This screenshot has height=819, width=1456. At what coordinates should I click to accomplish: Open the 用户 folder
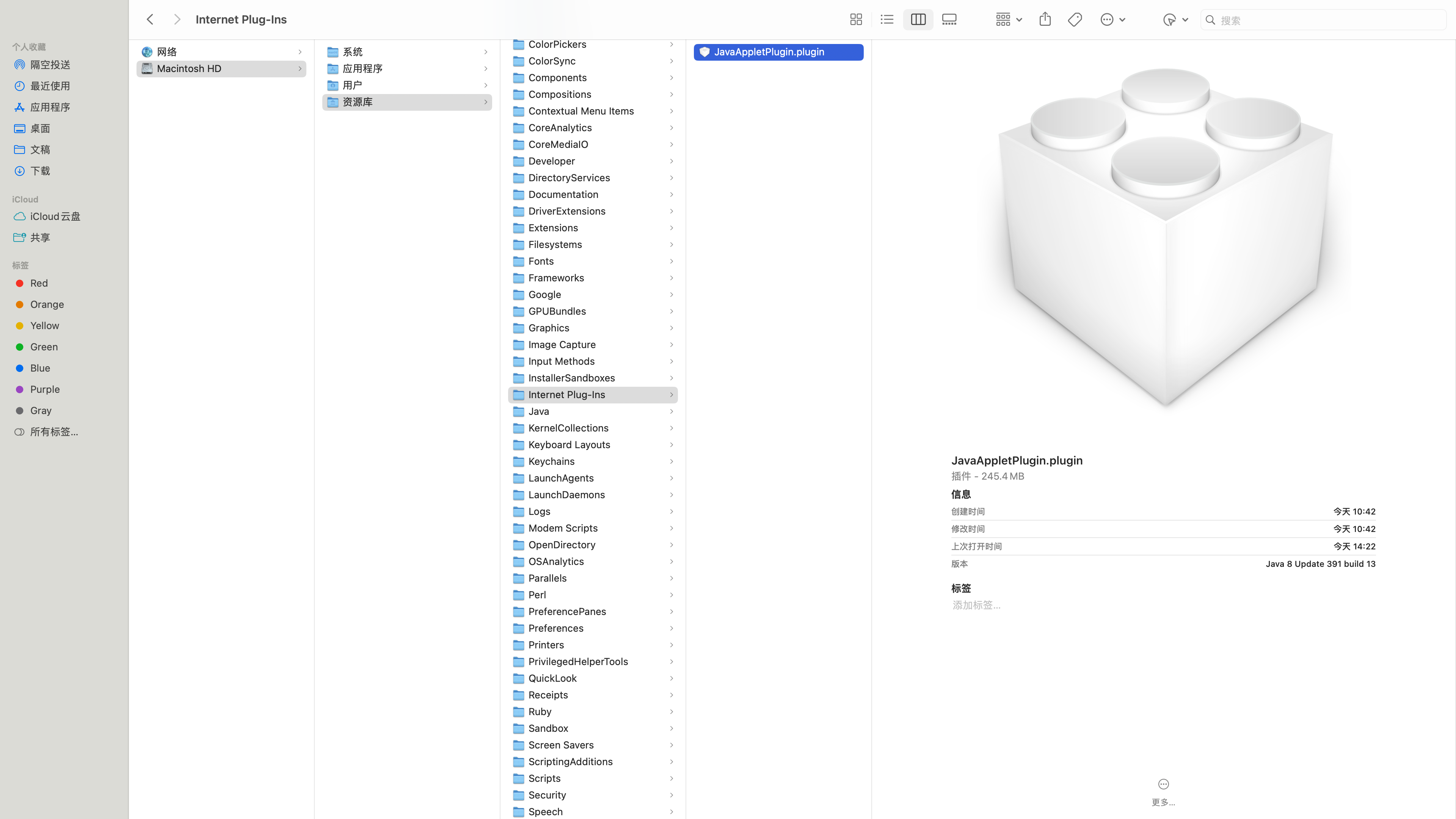(407, 85)
